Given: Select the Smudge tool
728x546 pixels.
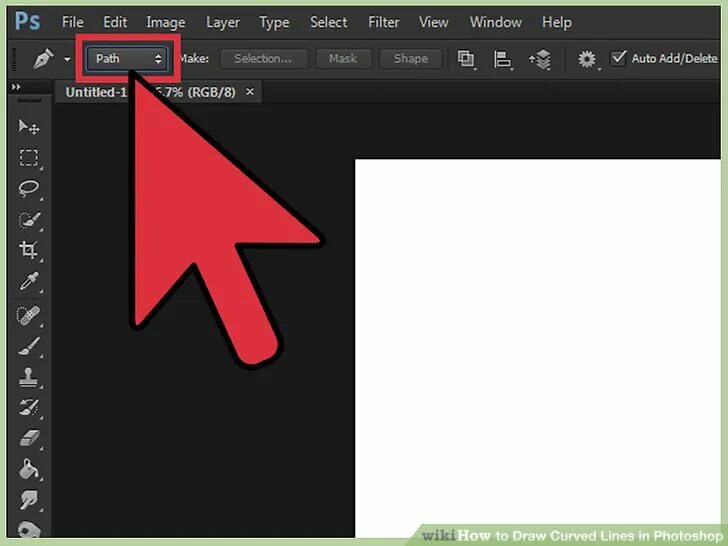Looking at the screenshot, I should 29,500.
